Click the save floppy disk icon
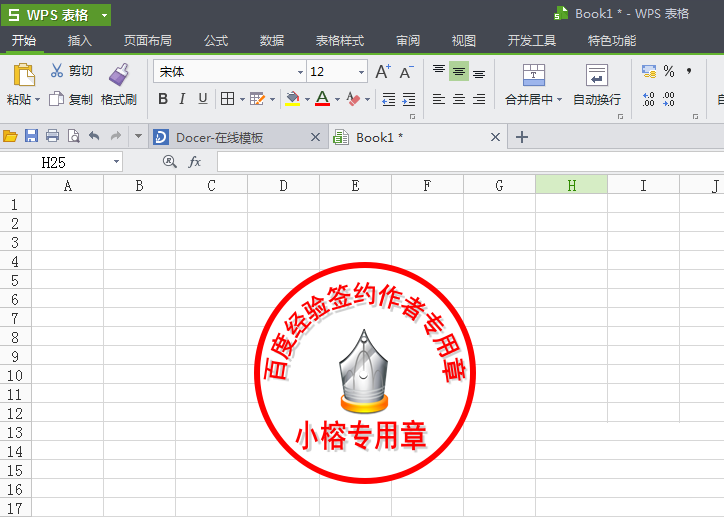 pyautogui.click(x=31, y=136)
